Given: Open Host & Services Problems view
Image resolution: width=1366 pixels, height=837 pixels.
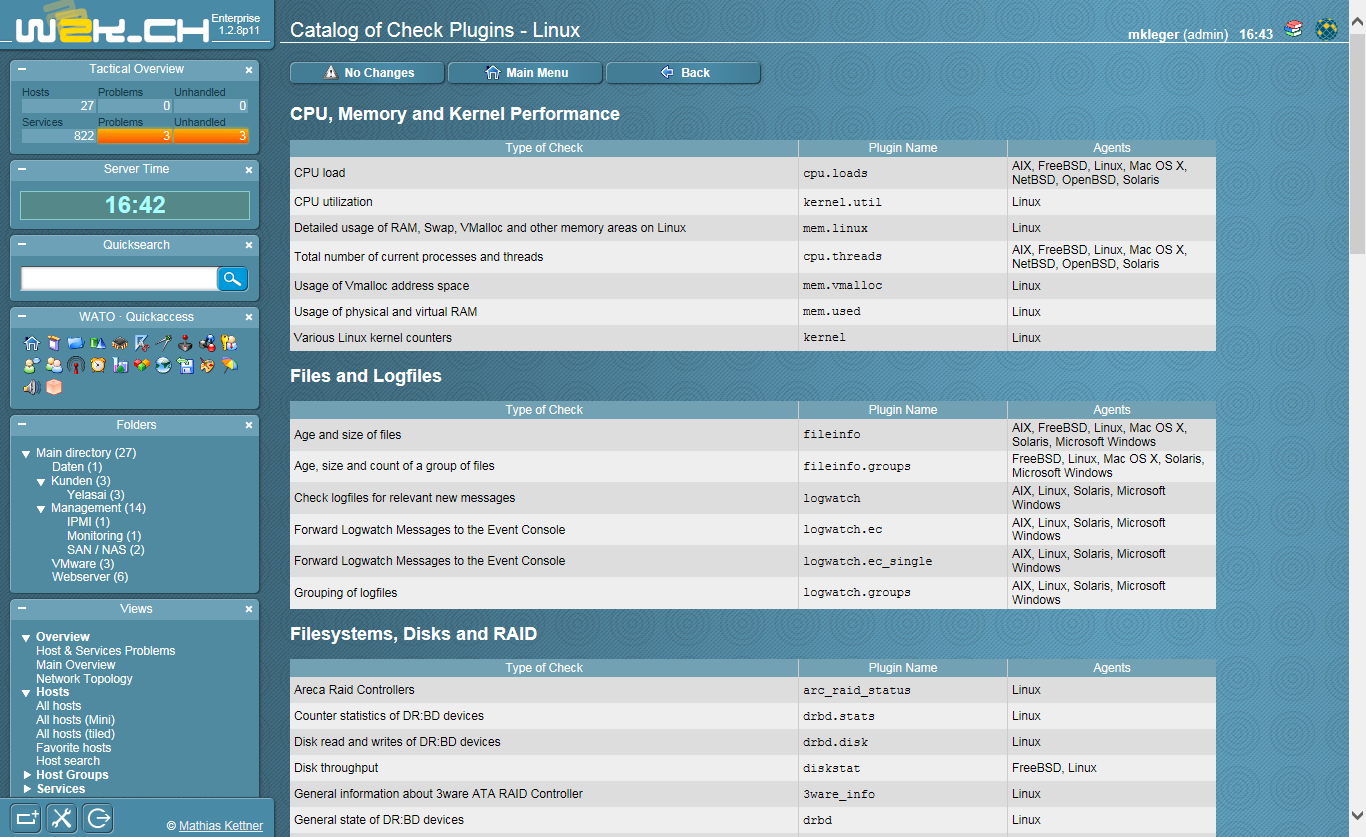Looking at the screenshot, I should (x=105, y=651).
